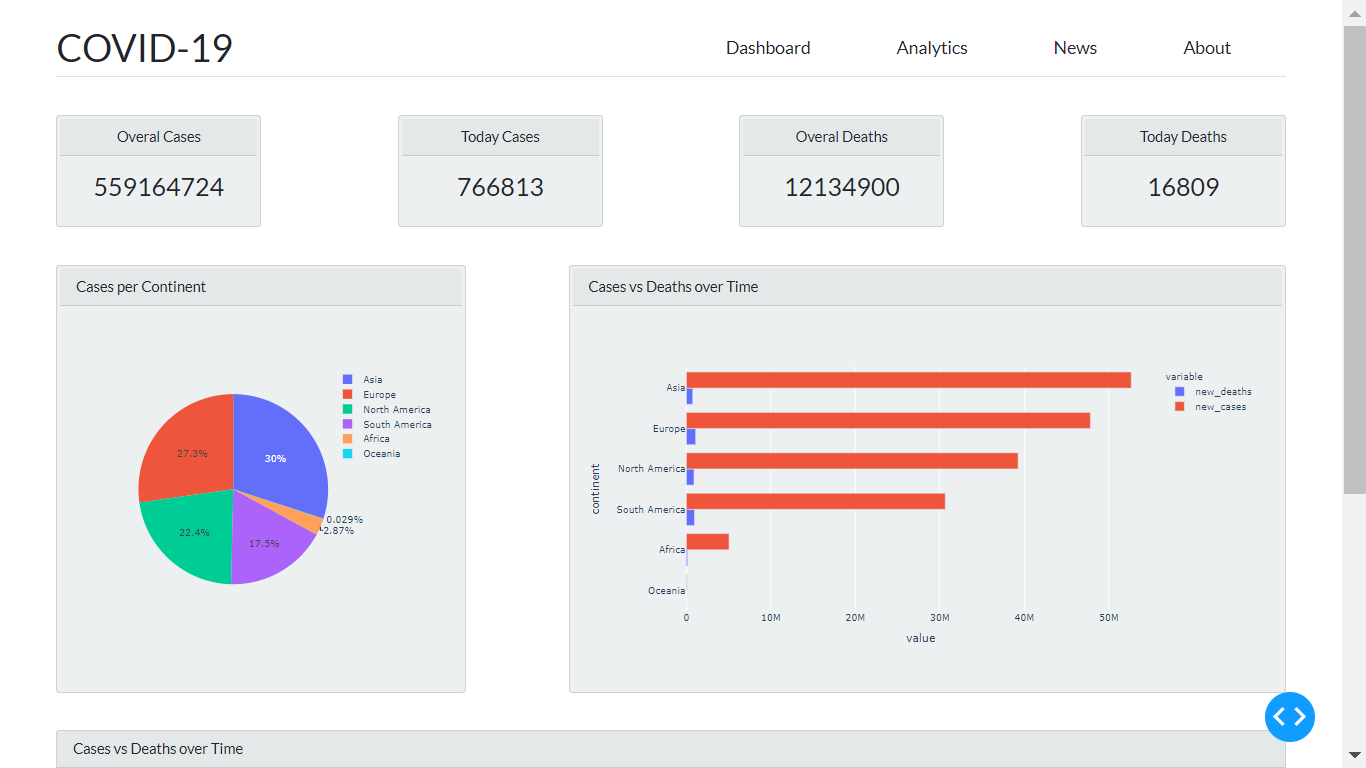Open the News section
The height and width of the screenshot is (768, 1366).
click(x=1075, y=47)
